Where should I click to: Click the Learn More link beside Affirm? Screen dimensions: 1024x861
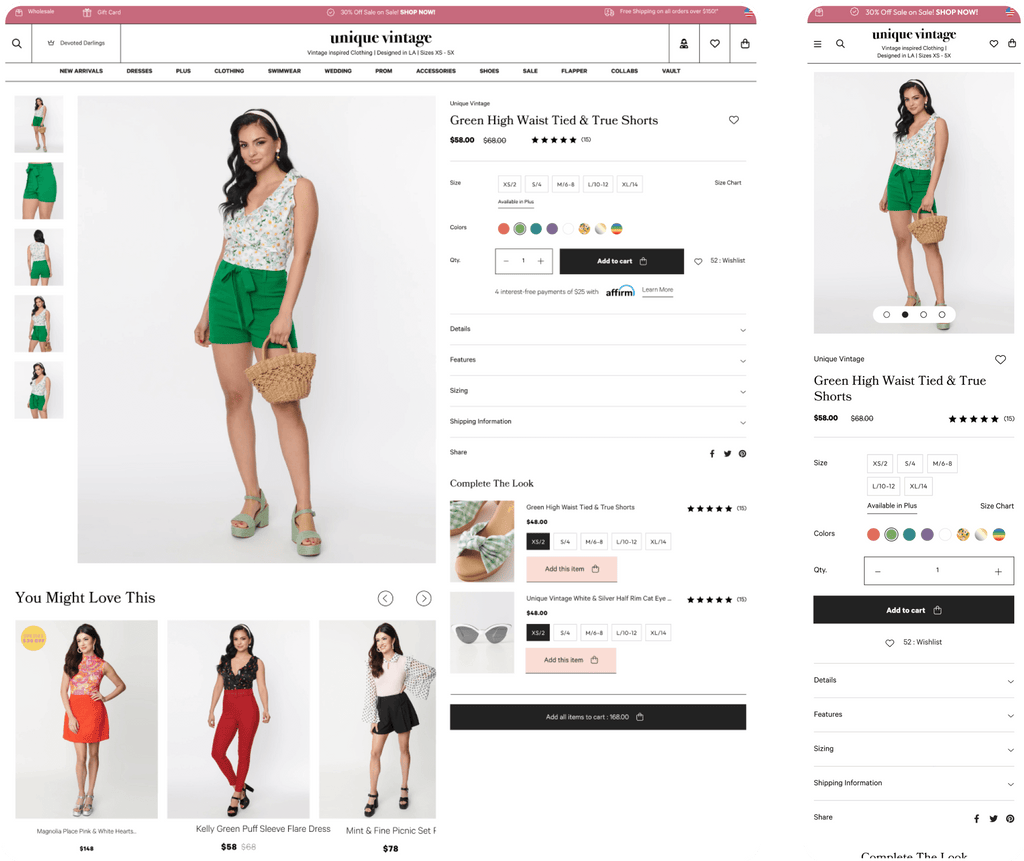(x=657, y=290)
